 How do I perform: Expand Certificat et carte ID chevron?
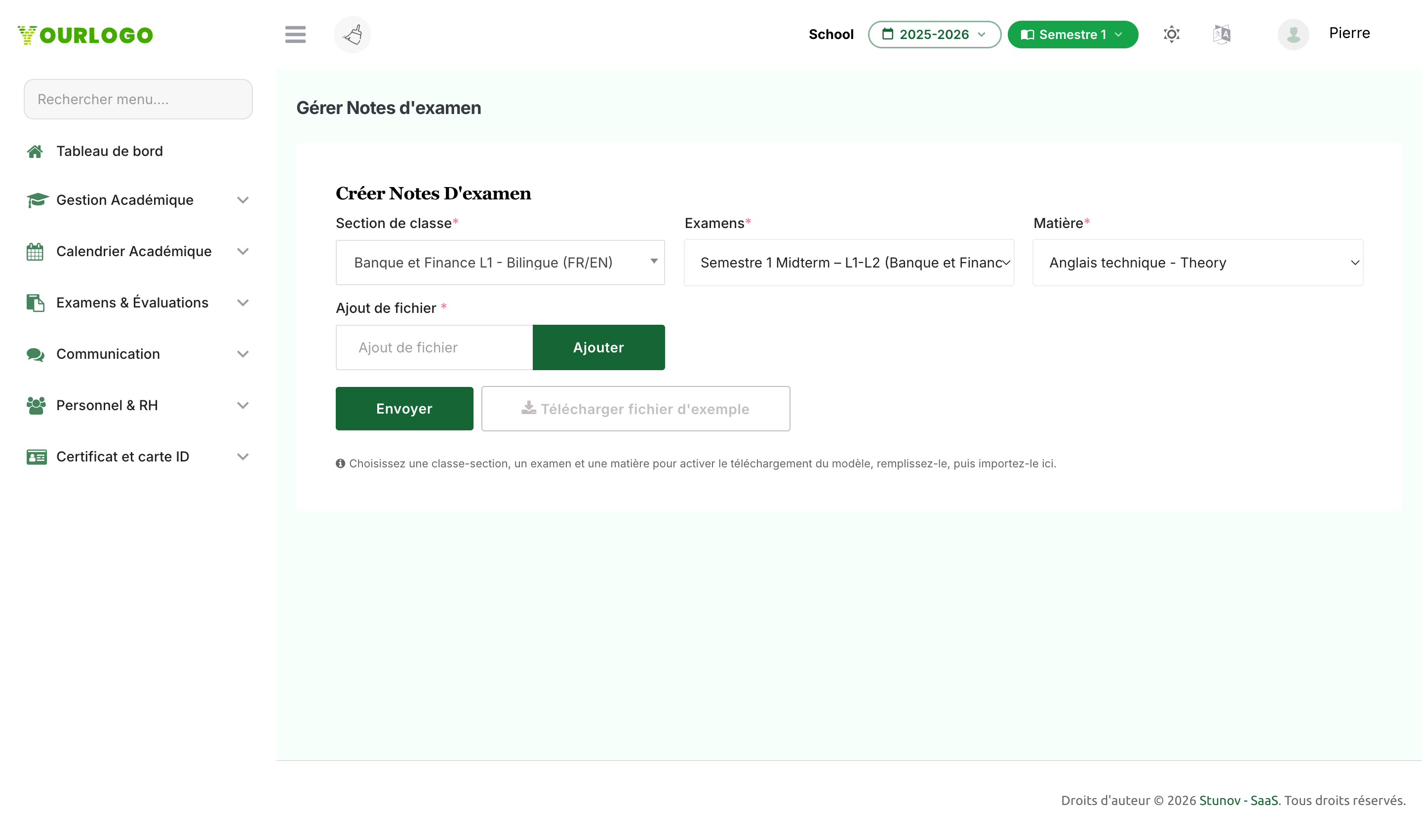point(242,457)
